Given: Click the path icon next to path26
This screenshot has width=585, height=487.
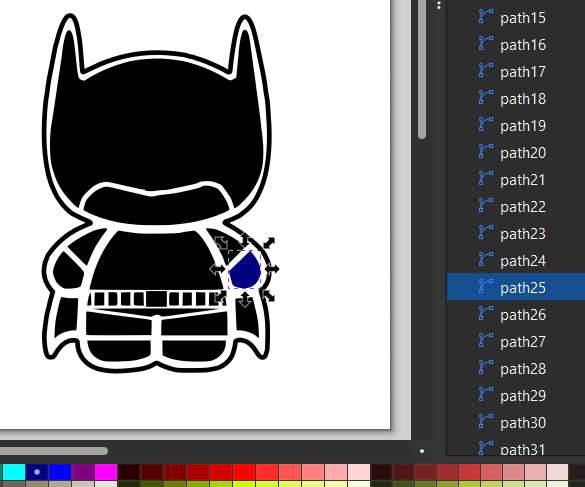Looking at the screenshot, I should pos(485,313).
